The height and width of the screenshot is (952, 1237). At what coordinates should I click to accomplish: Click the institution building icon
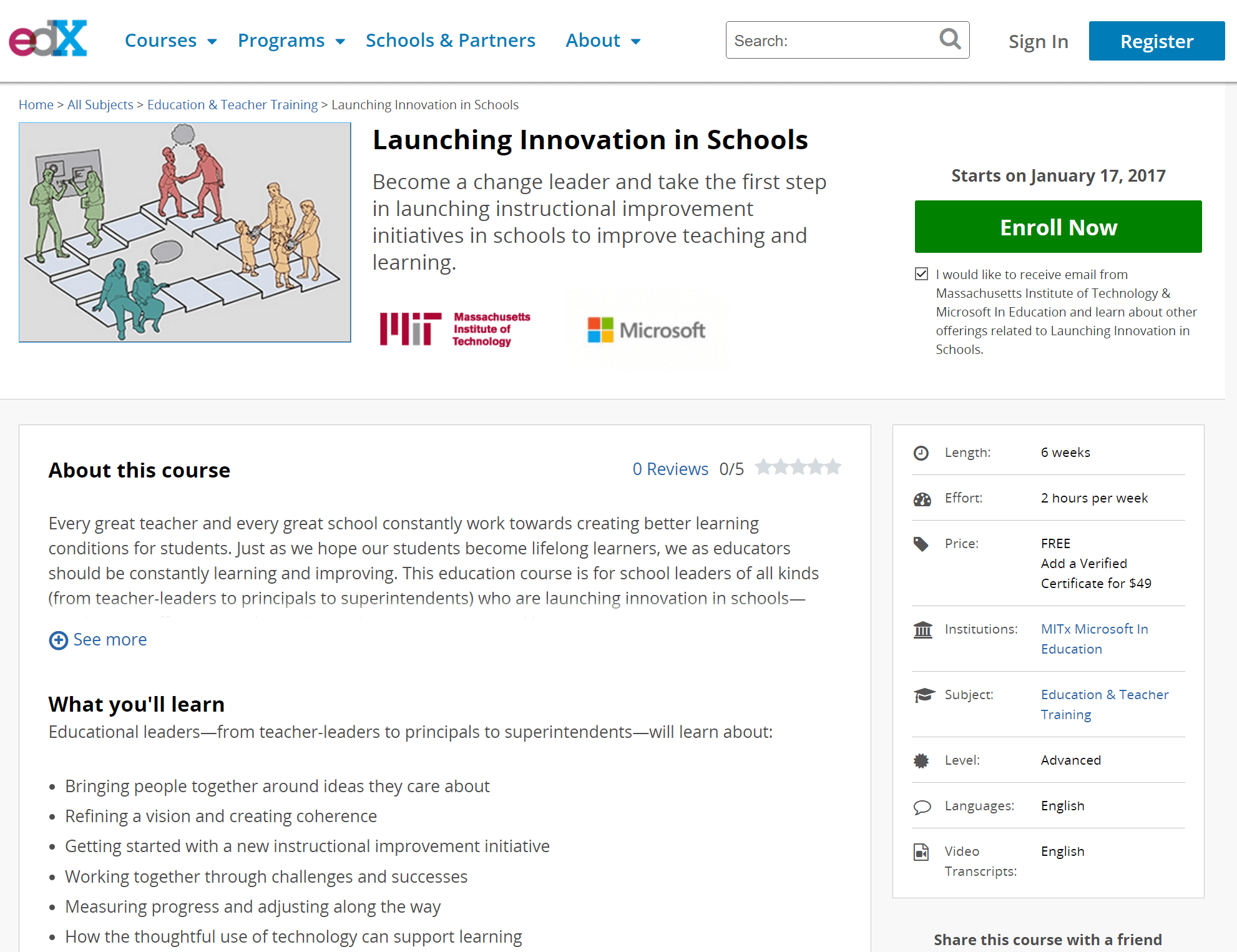coord(922,629)
